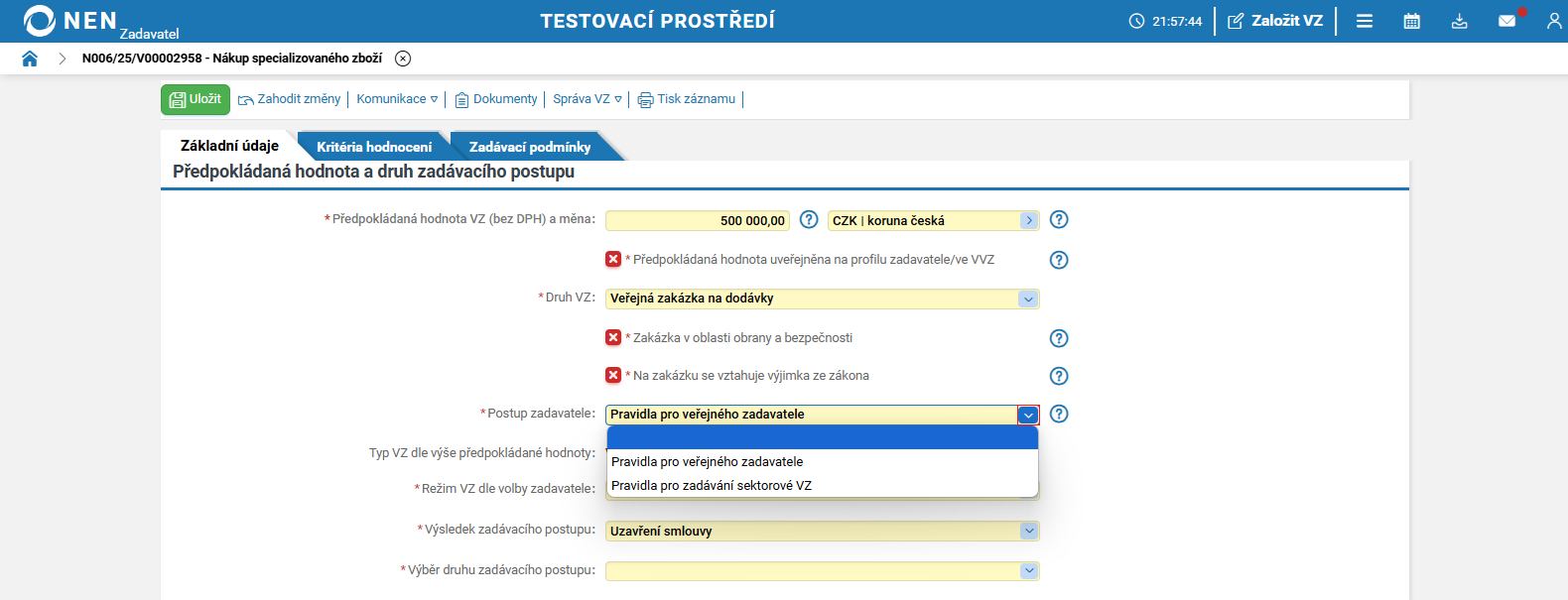Switch to Kritéria hodnocení tab
Screen dimensions: 1568x600
374,147
